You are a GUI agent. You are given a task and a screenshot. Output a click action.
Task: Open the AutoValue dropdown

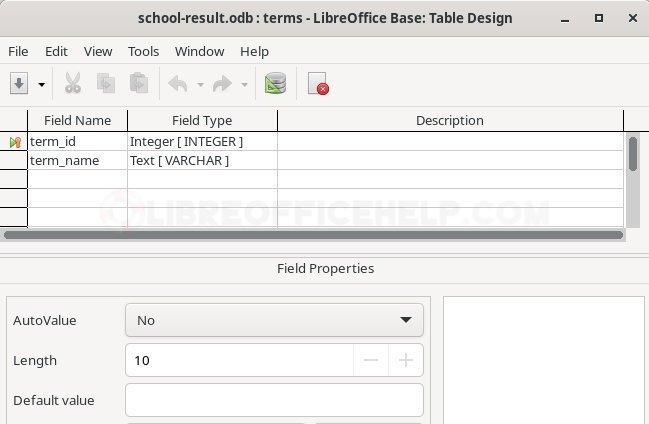[274, 320]
